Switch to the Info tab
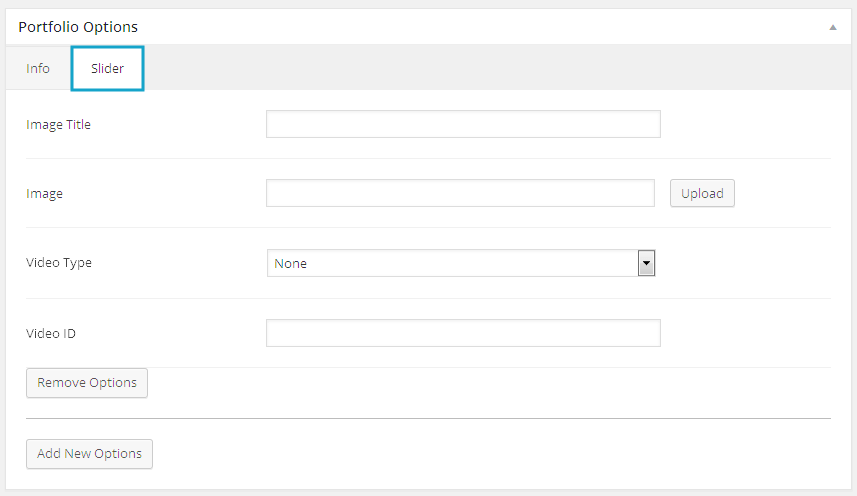This screenshot has height=496, width=857. pos(38,69)
